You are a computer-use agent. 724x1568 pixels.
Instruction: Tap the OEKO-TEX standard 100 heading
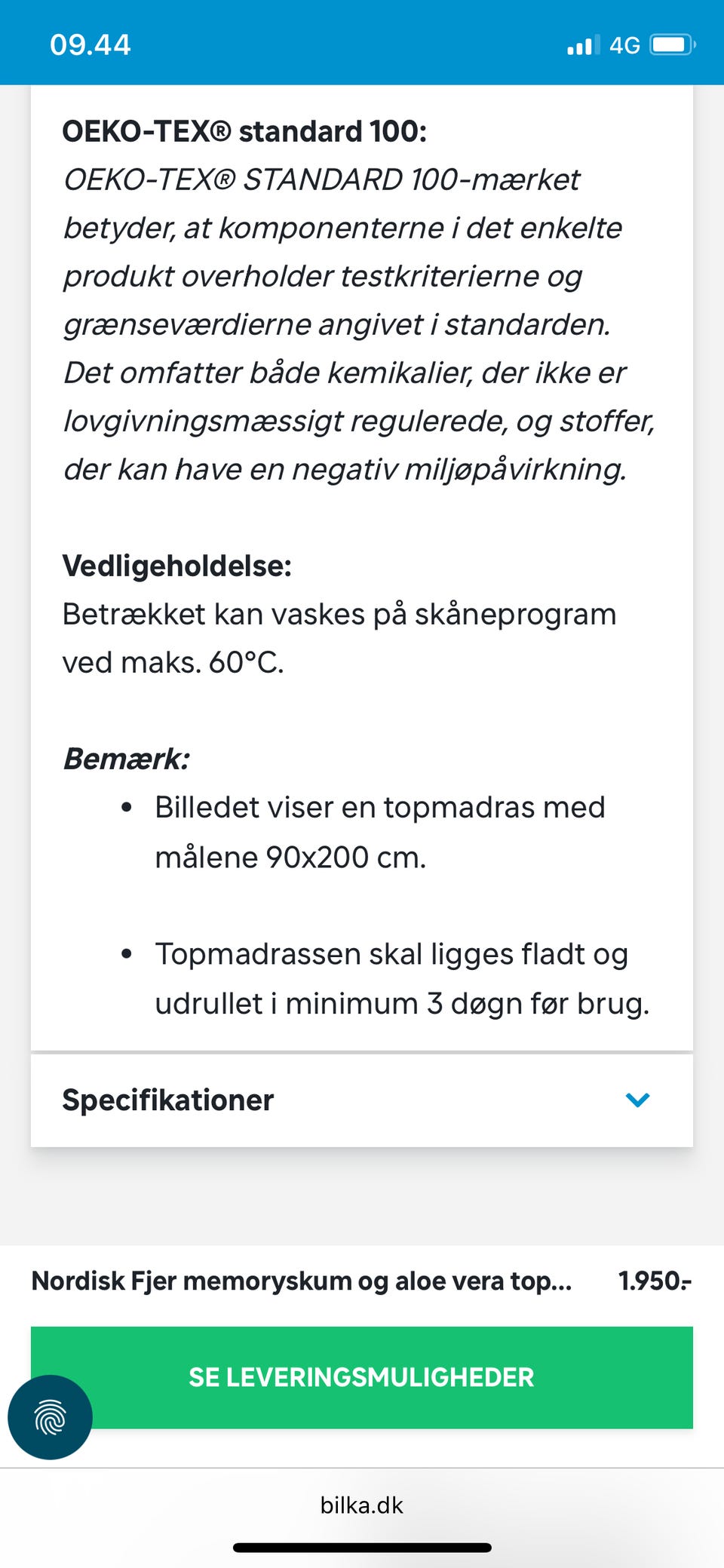tap(244, 131)
